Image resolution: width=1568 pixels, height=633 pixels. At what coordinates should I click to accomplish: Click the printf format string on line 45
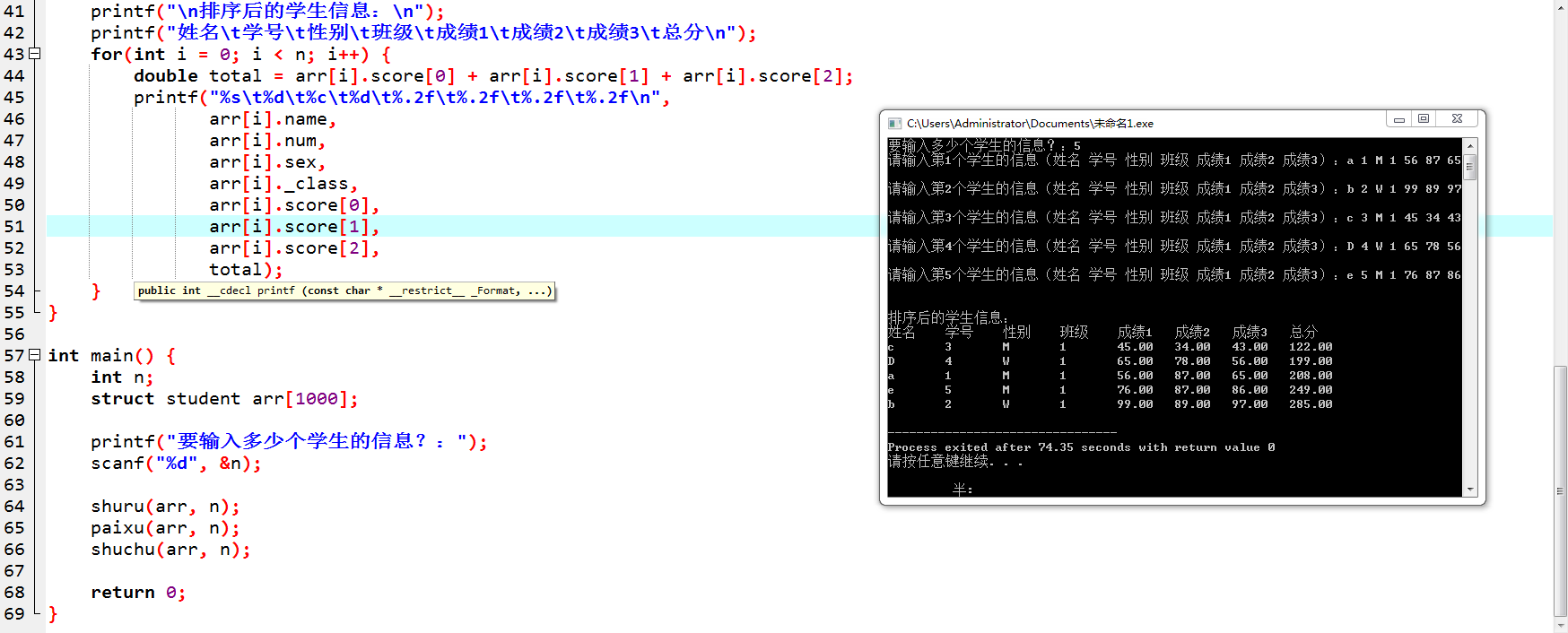pyautogui.click(x=434, y=97)
